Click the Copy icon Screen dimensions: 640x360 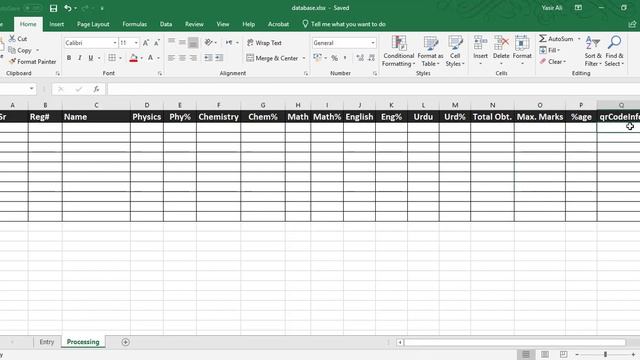point(12,50)
